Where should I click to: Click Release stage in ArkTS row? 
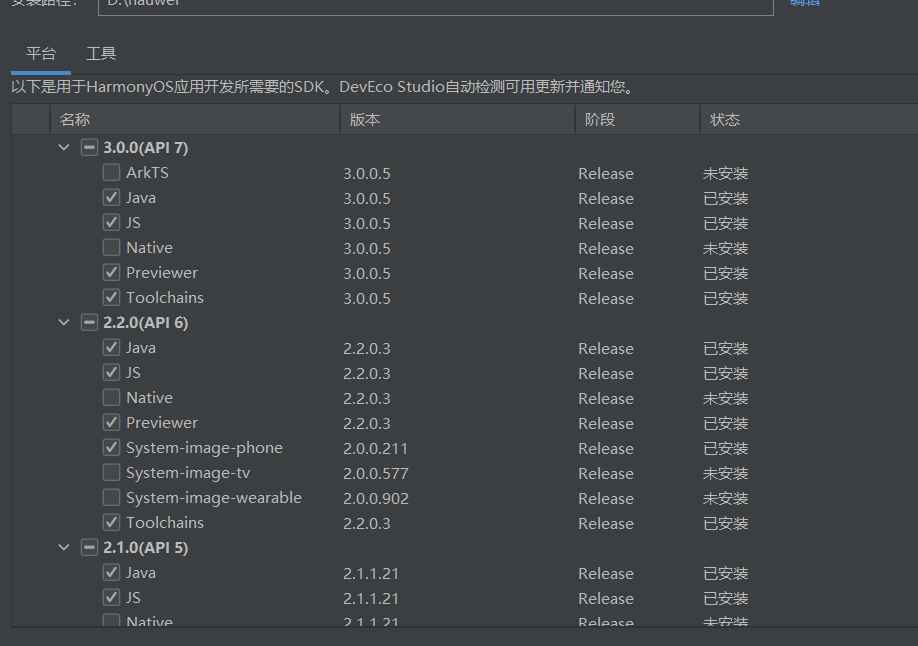click(606, 173)
